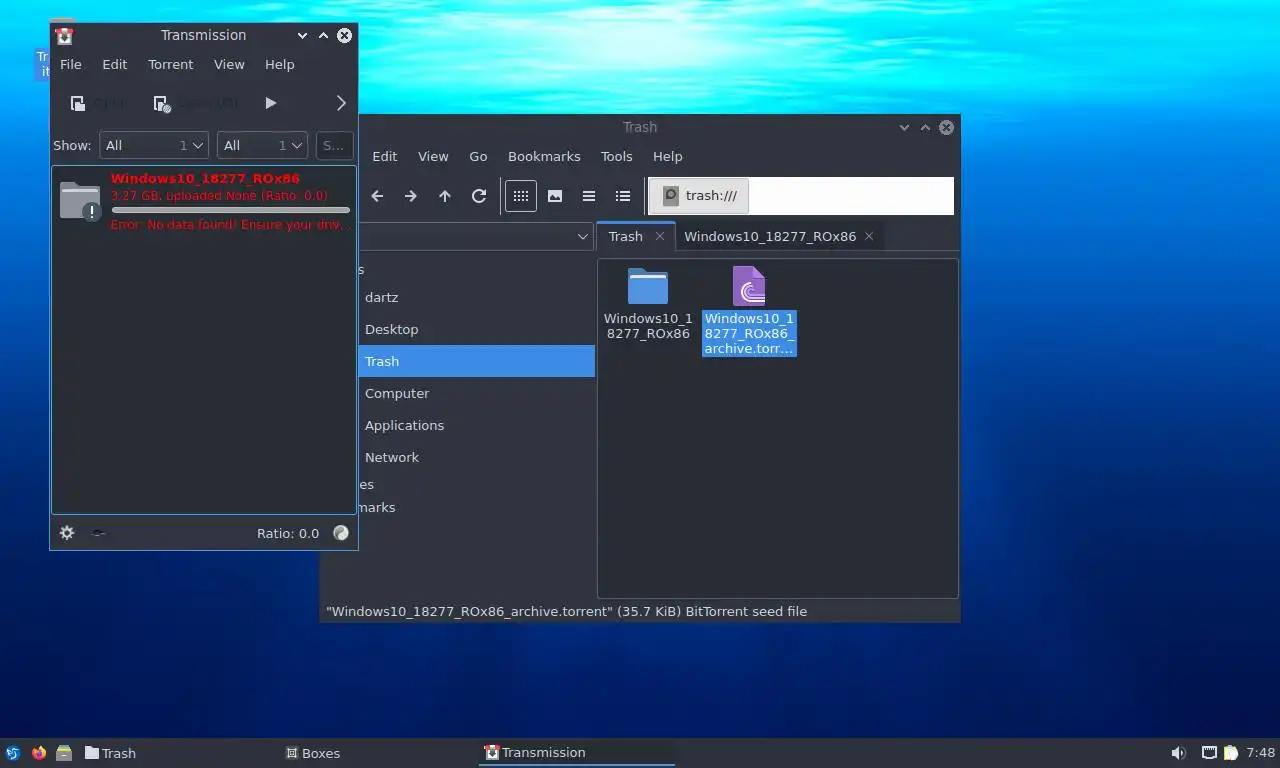Image resolution: width=1280 pixels, height=768 pixels.
Task: Open the second All filter dropdown in Transmission
Action: 262,145
